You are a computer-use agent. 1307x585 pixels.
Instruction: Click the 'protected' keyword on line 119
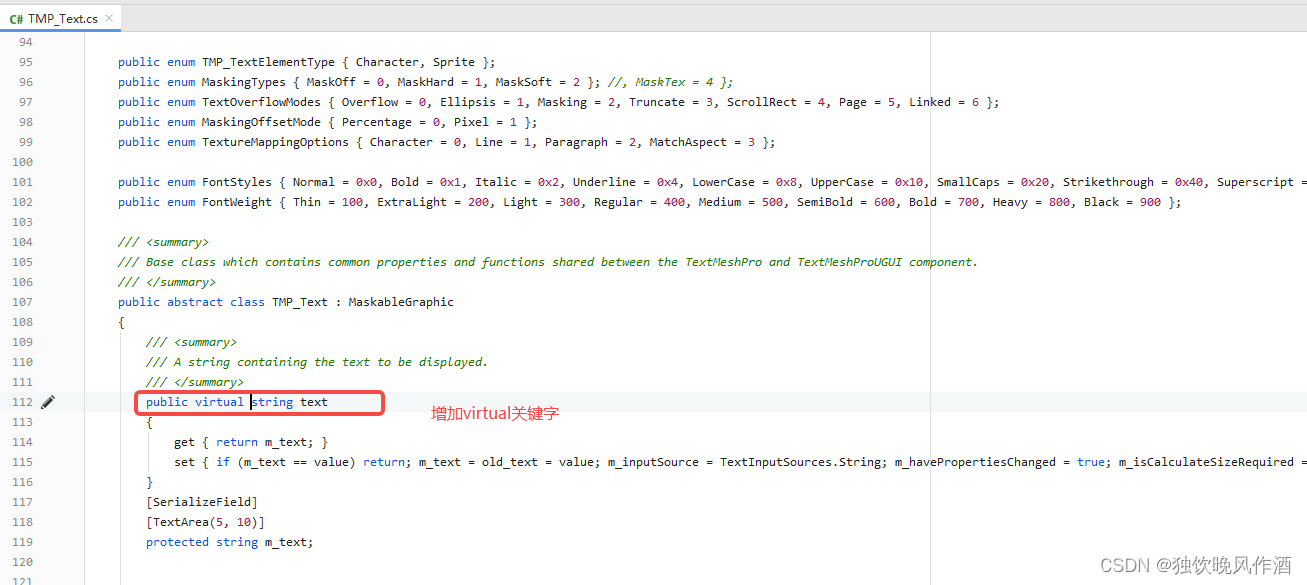point(177,542)
